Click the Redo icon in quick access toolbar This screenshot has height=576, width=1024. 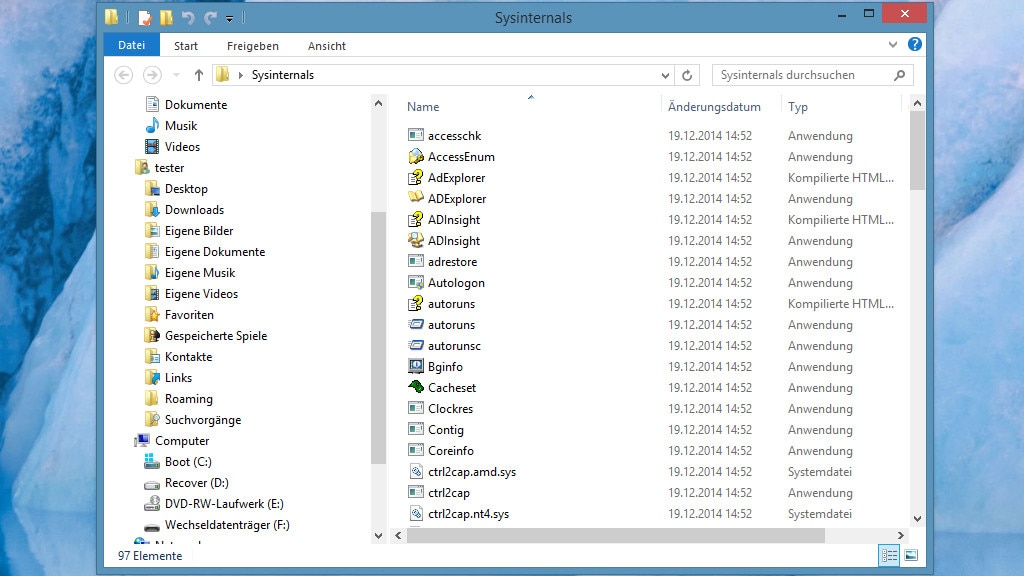pyautogui.click(x=210, y=18)
